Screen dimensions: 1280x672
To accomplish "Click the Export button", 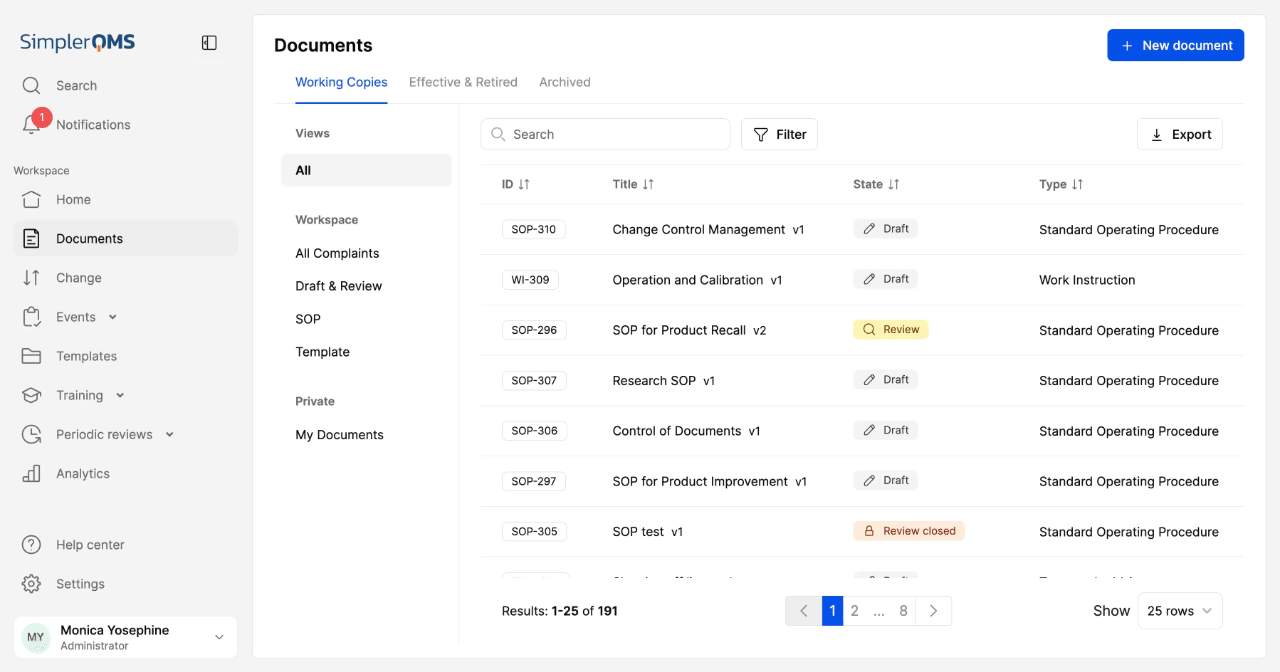I will (x=1180, y=134).
